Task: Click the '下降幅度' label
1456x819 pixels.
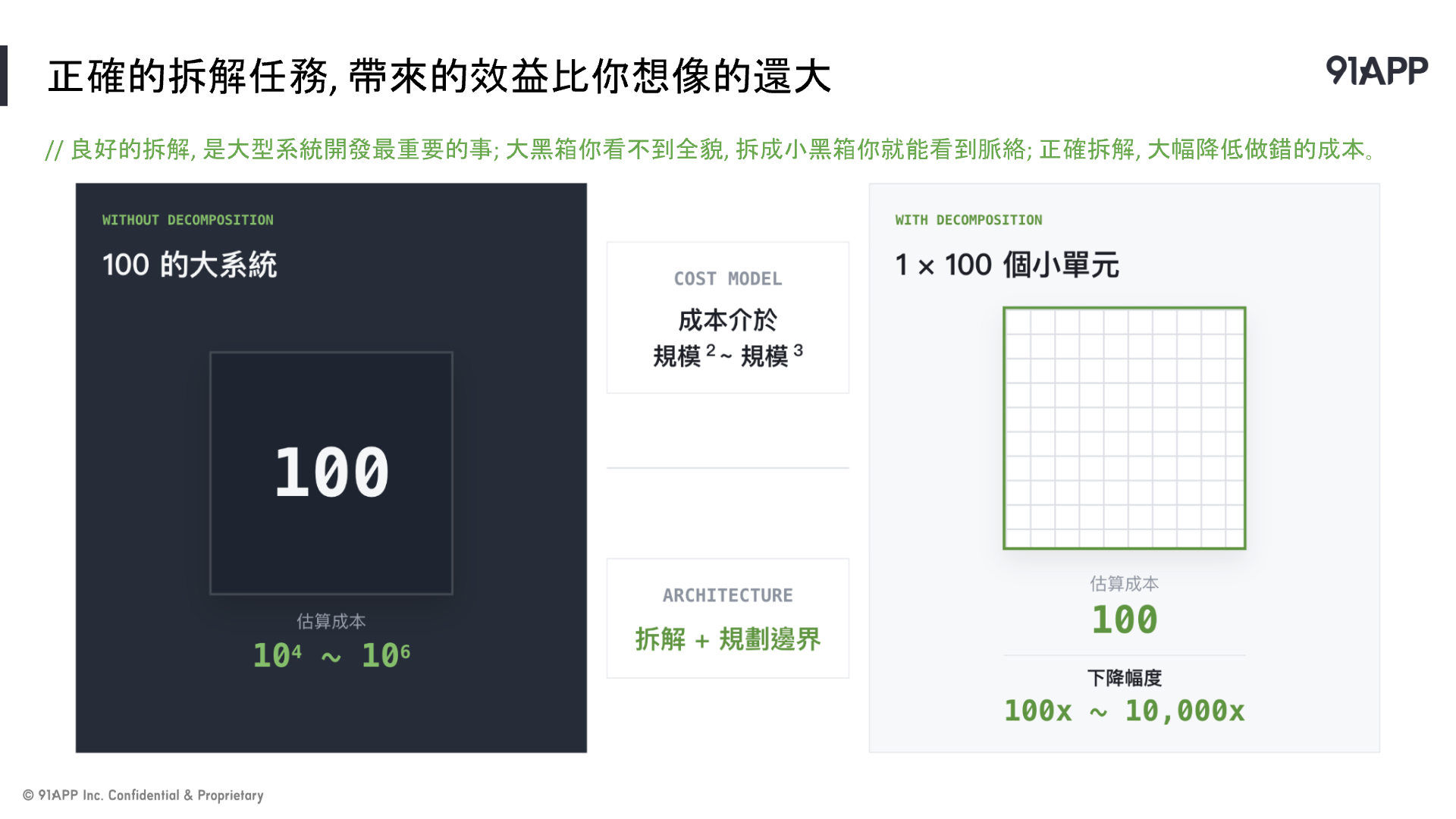Action: [x=1125, y=678]
